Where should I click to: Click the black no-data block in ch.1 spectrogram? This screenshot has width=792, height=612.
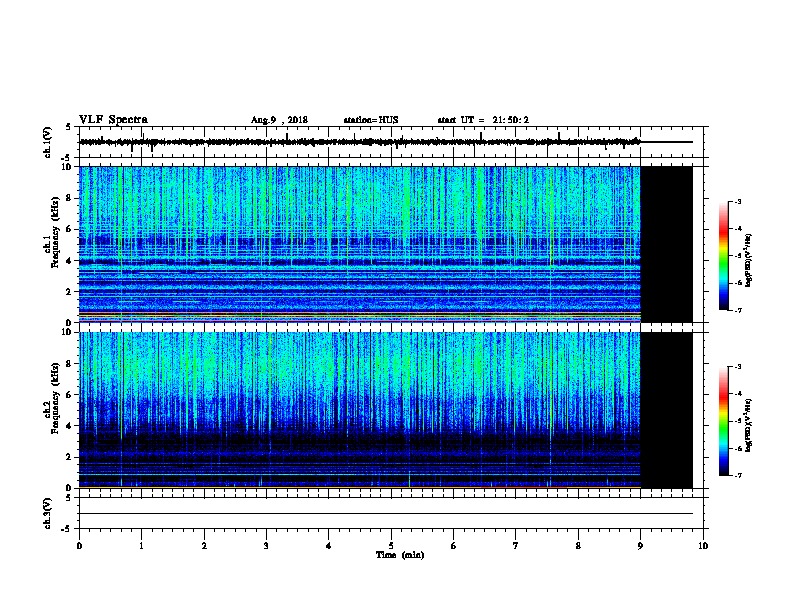coord(666,244)
